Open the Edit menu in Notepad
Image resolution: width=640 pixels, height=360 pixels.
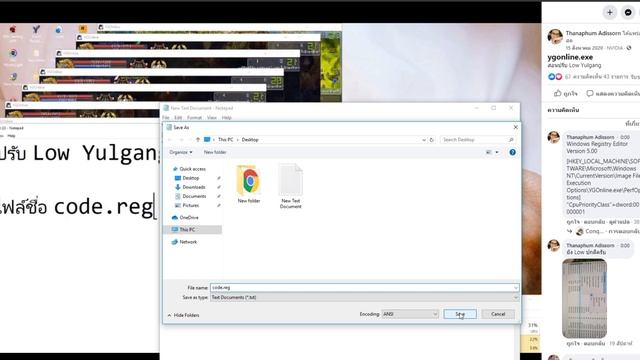178,118
